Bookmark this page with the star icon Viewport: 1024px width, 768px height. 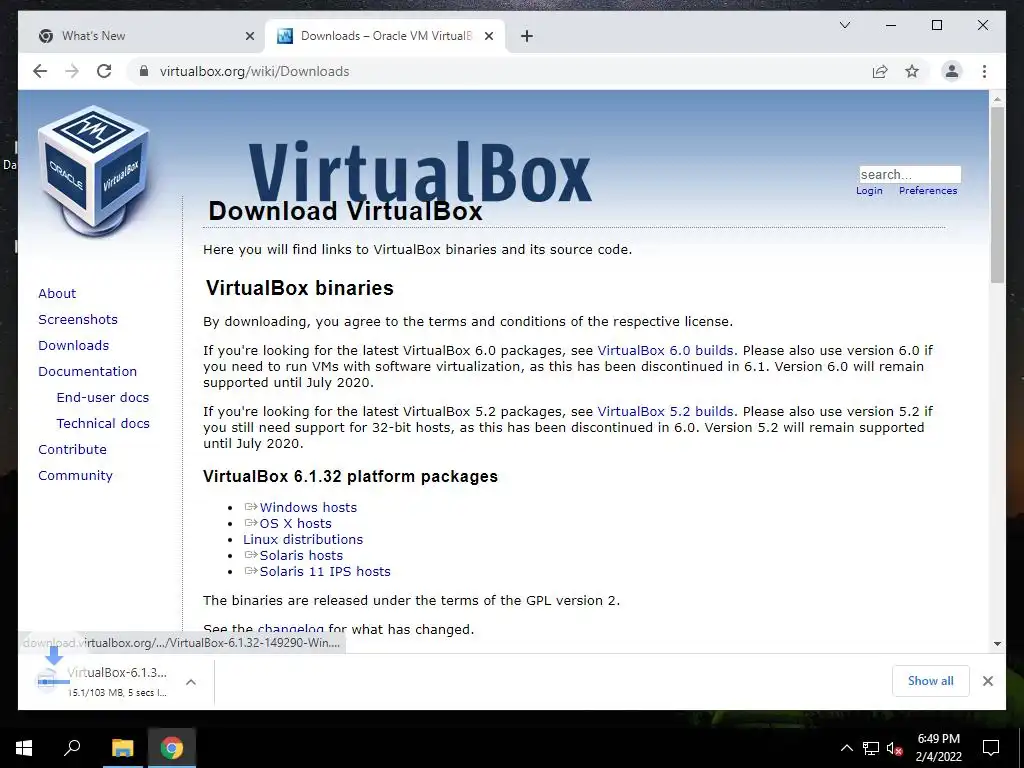pyautogui.click(x=912, y=71)
